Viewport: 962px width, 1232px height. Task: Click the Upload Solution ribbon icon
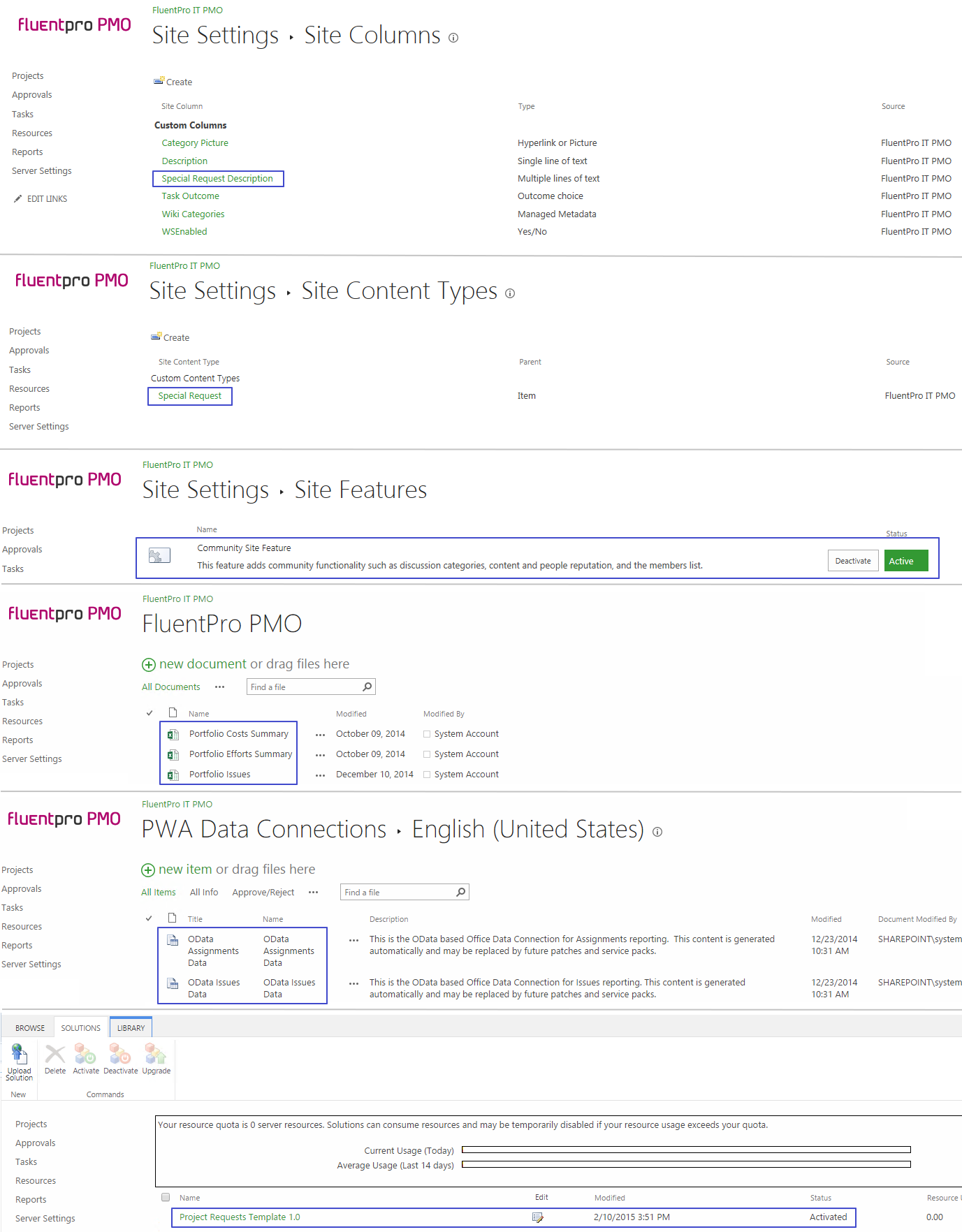(19, 1054)
